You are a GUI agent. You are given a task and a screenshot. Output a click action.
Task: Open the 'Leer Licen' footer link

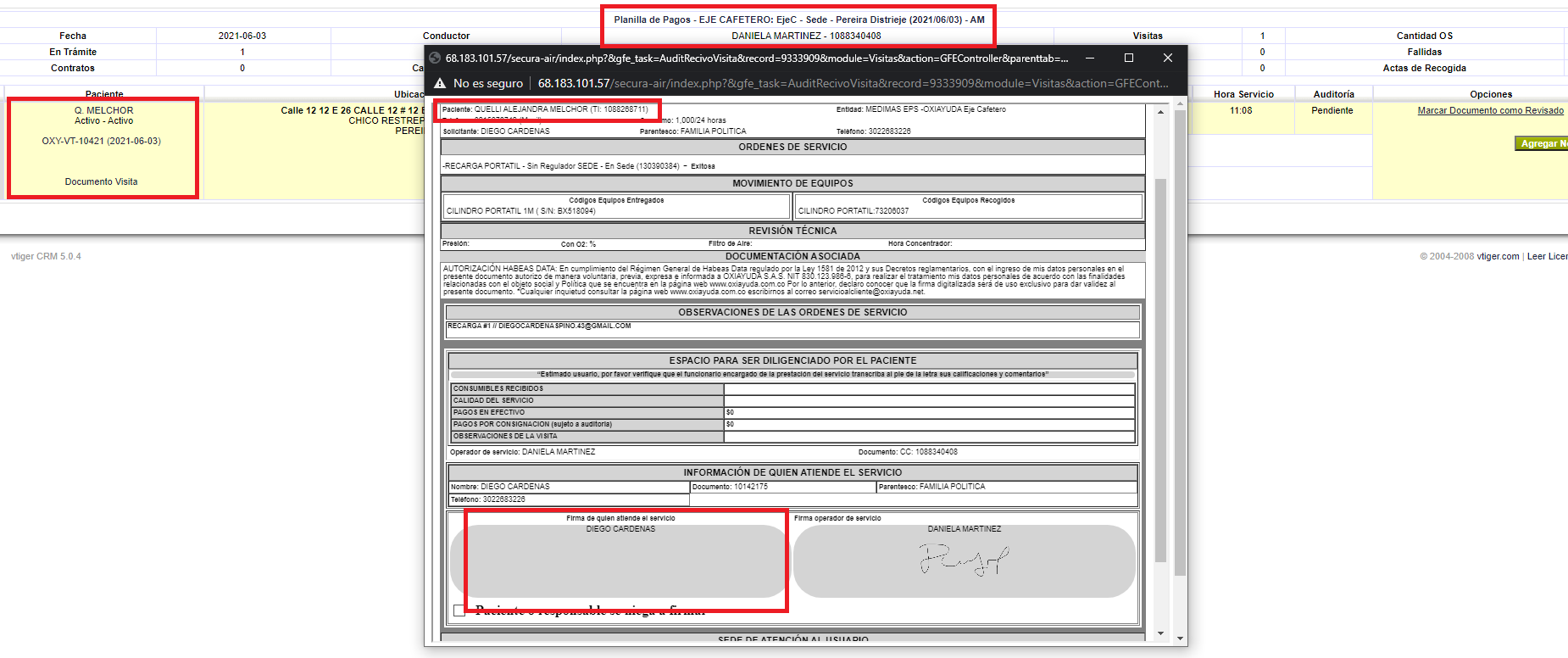pos(1547,256)
